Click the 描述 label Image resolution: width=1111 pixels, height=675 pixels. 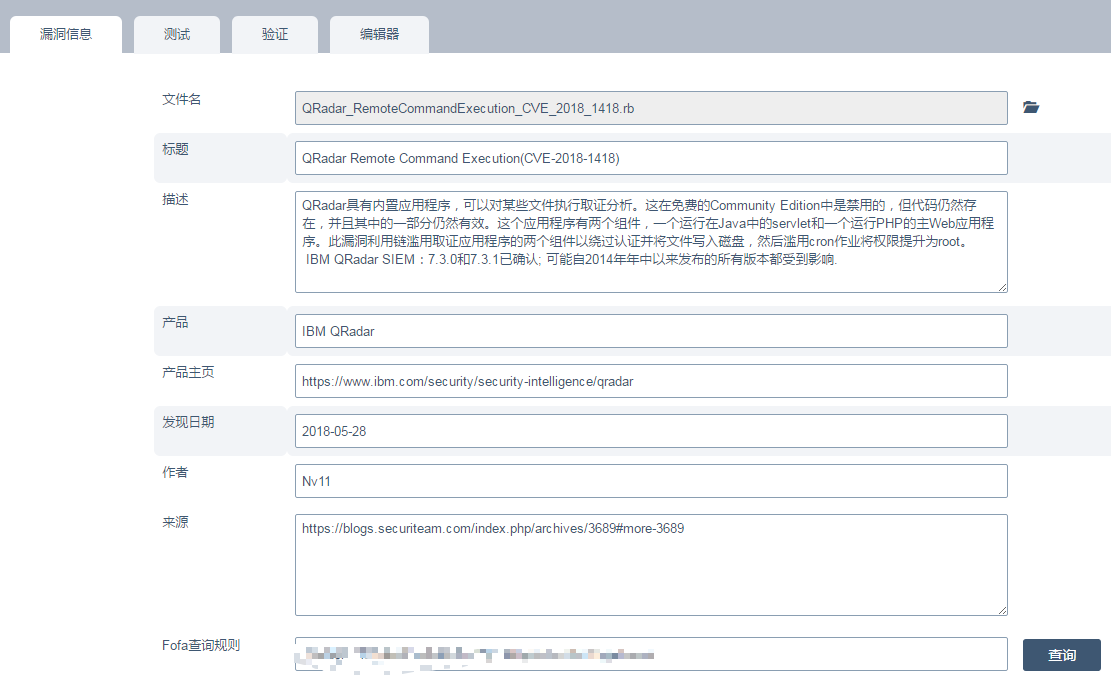click(175, 199)
